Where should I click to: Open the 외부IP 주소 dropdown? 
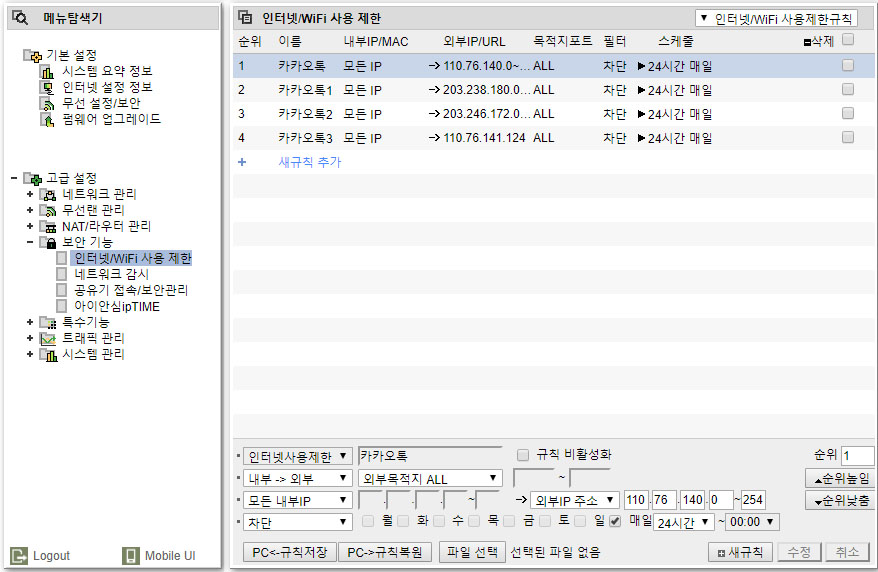574,500
